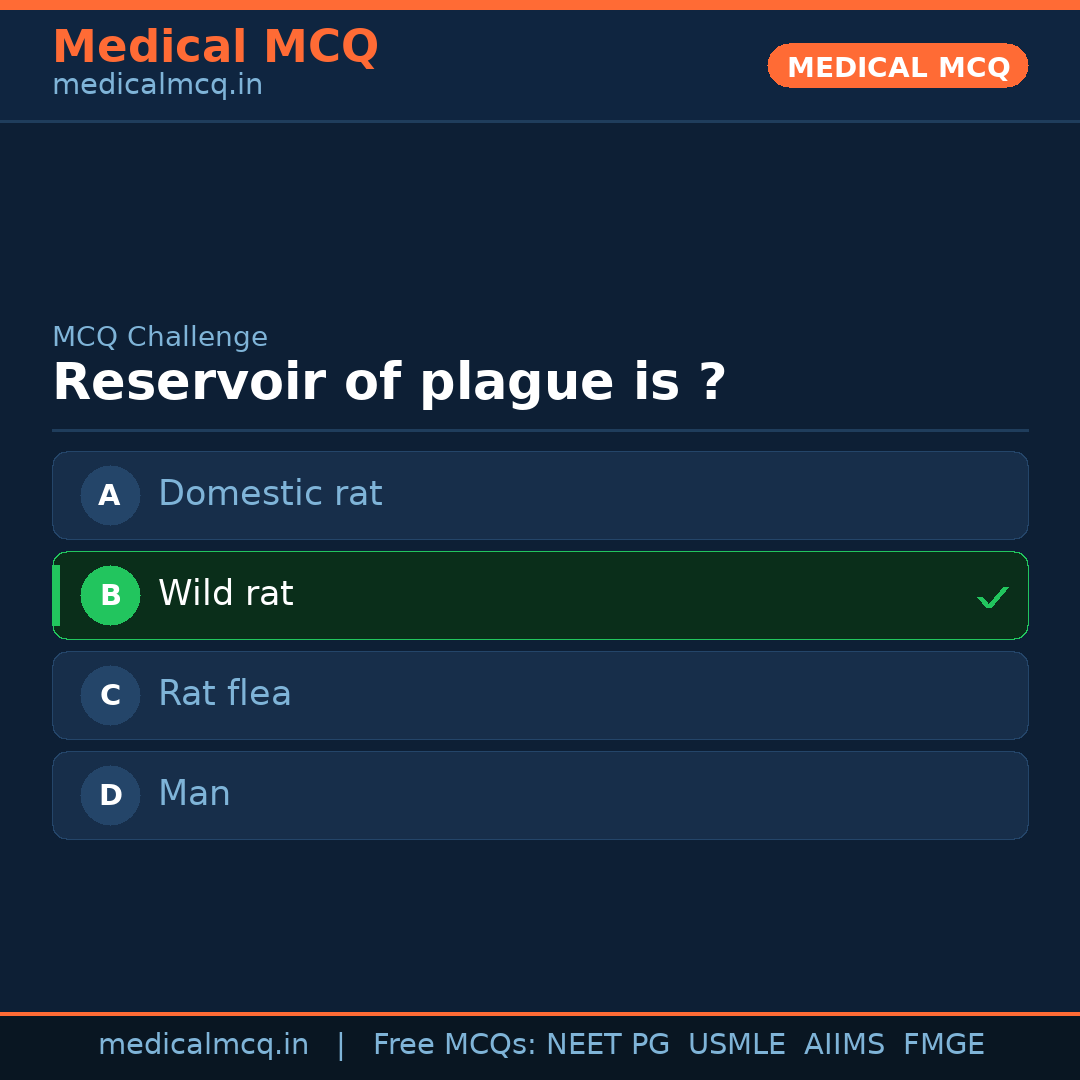Select the Rat flea answer option
The image size is (1080, 1080).
pos(540,695)
